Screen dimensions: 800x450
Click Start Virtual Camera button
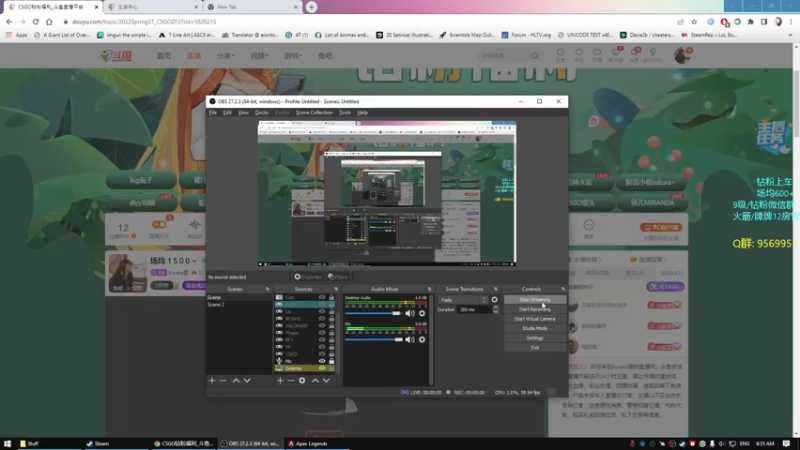click(535, 319)
